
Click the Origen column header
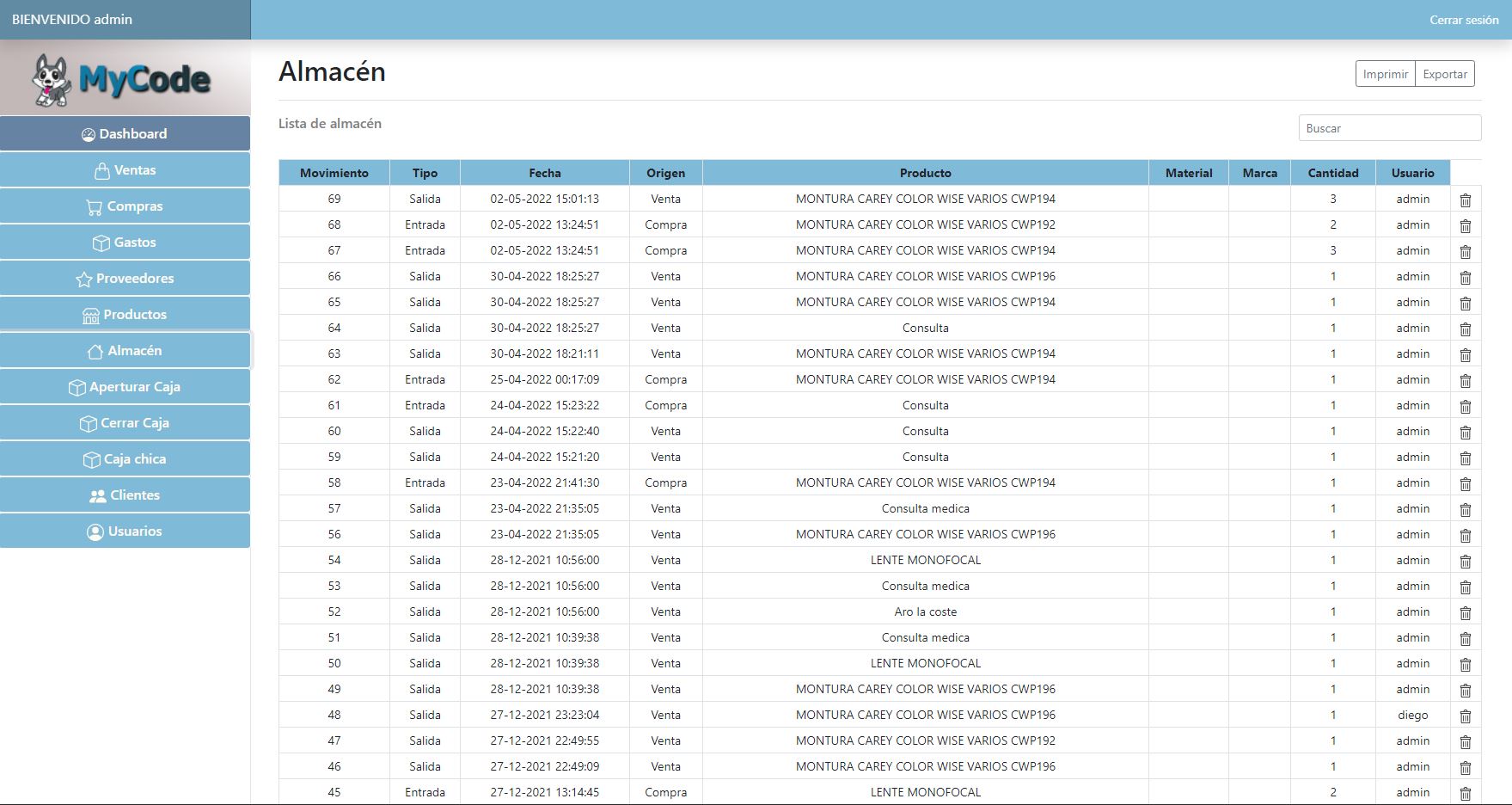coord(666,173)
